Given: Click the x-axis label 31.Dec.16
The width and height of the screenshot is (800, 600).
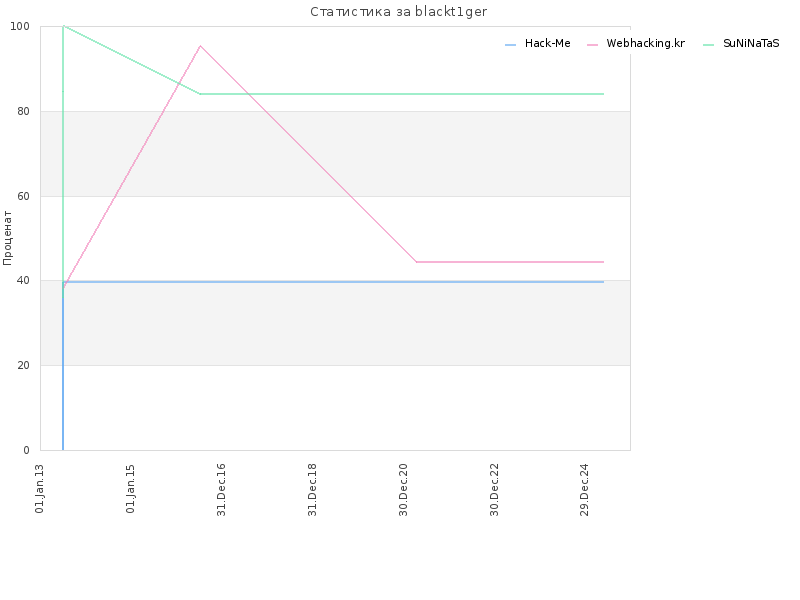Looking at the screenshot, I should point(221,490).
